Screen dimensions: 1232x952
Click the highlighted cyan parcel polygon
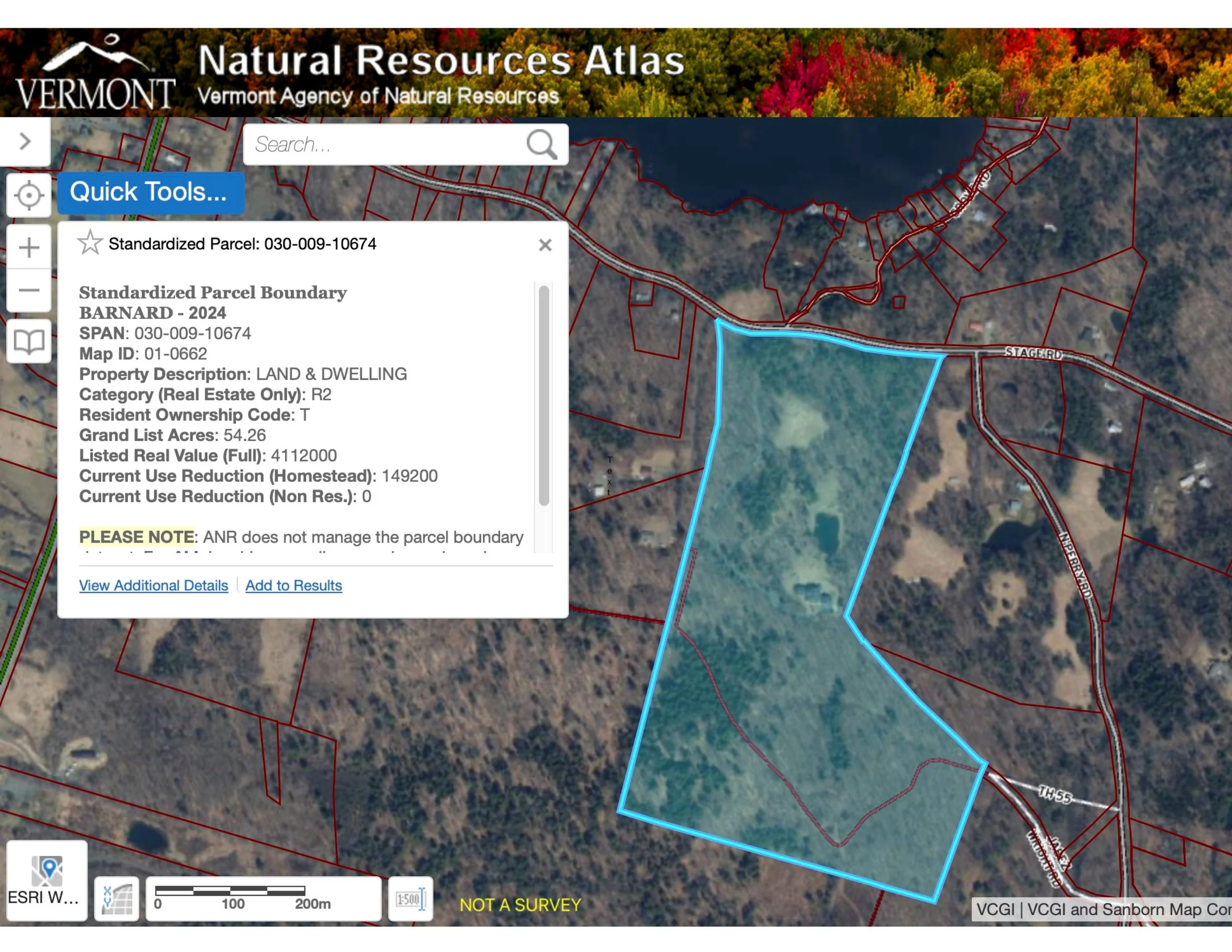[801, 705]
